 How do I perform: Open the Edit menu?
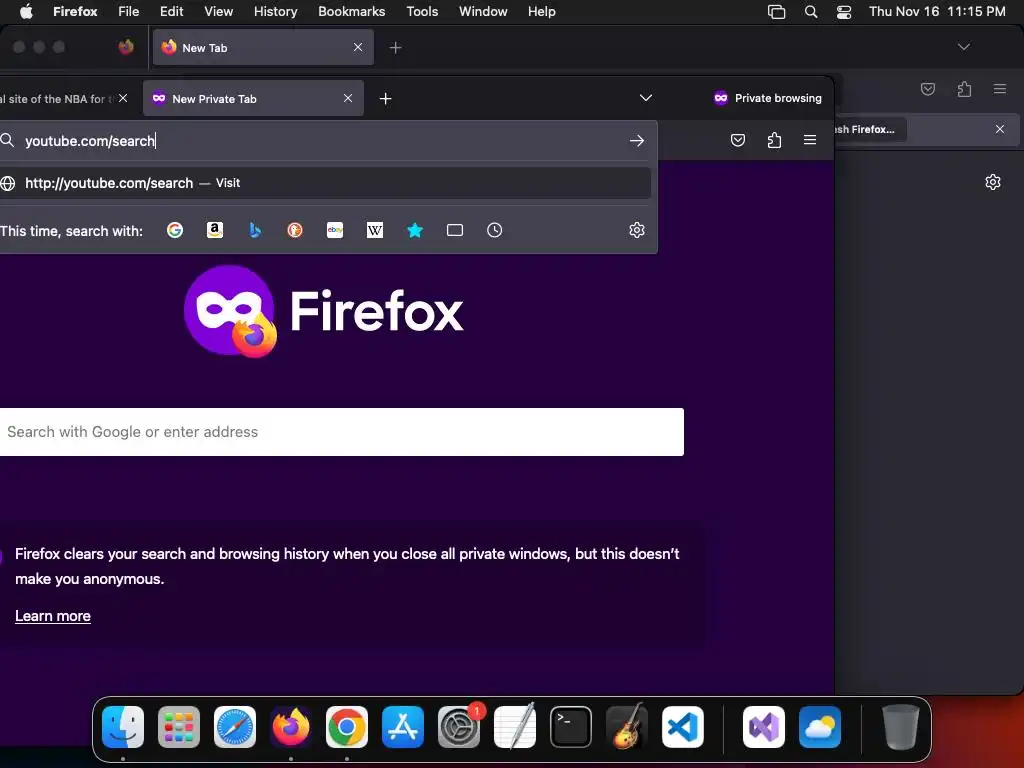click(x=171, y=12)
